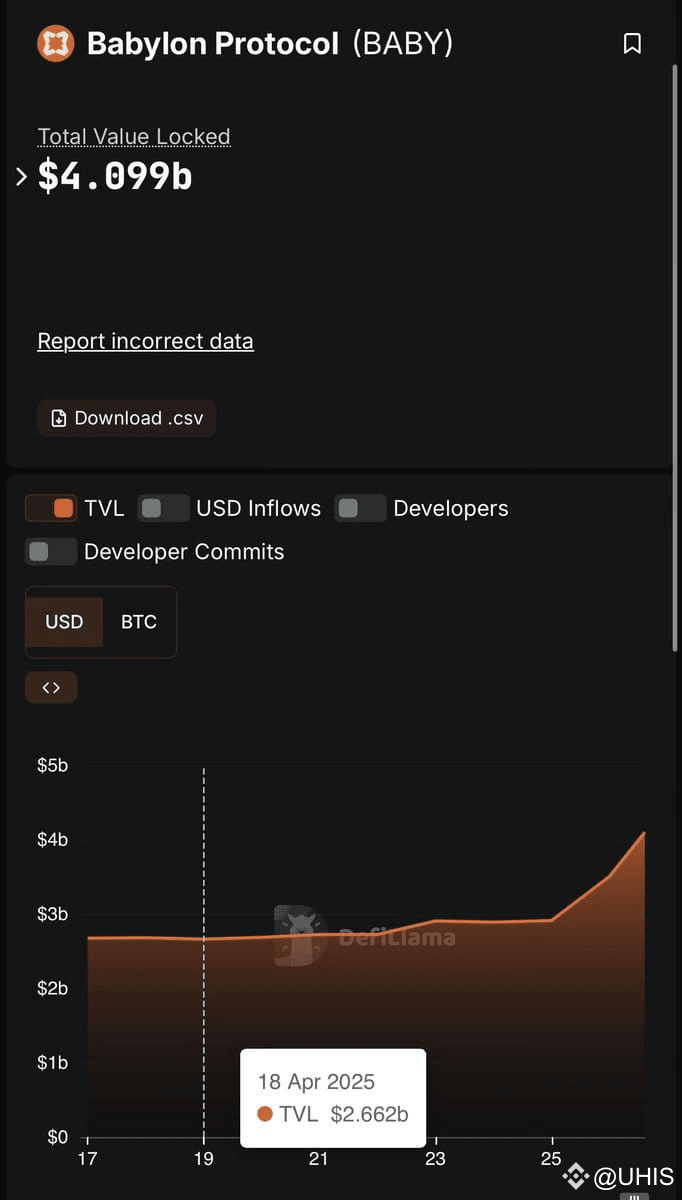Open the embed chart code icon

point(51,687)
